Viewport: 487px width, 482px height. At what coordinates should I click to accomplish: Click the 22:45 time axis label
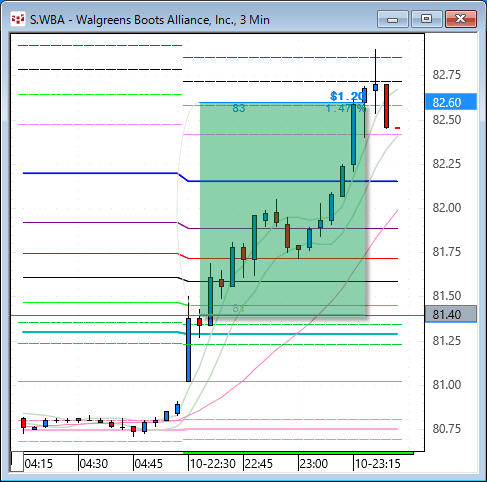click(259, 464)
